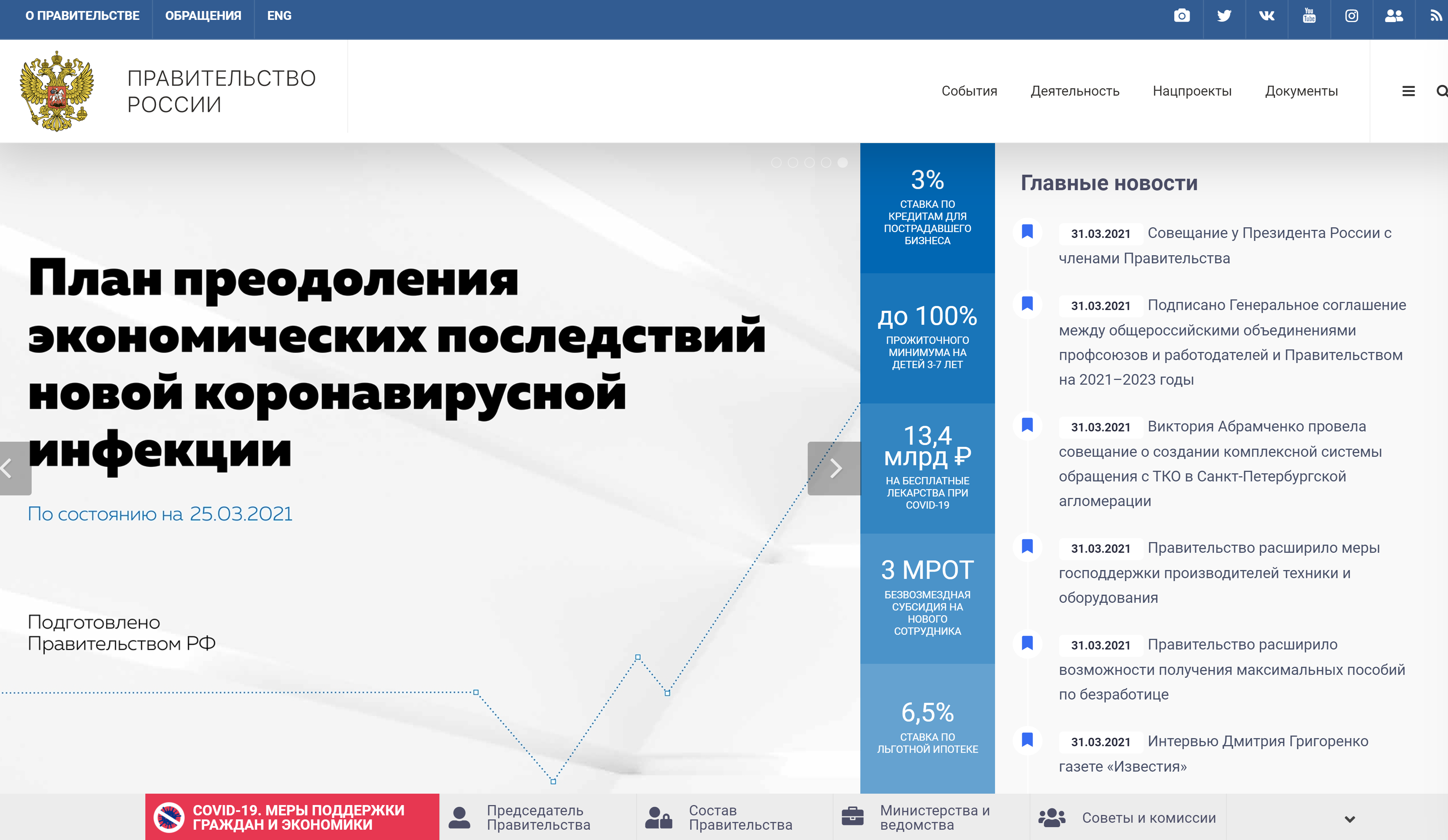The width and height of the screenshot is (1448, 840).
Task: Click the group icon for Советы и комиссии
Action: (1052, 817)
